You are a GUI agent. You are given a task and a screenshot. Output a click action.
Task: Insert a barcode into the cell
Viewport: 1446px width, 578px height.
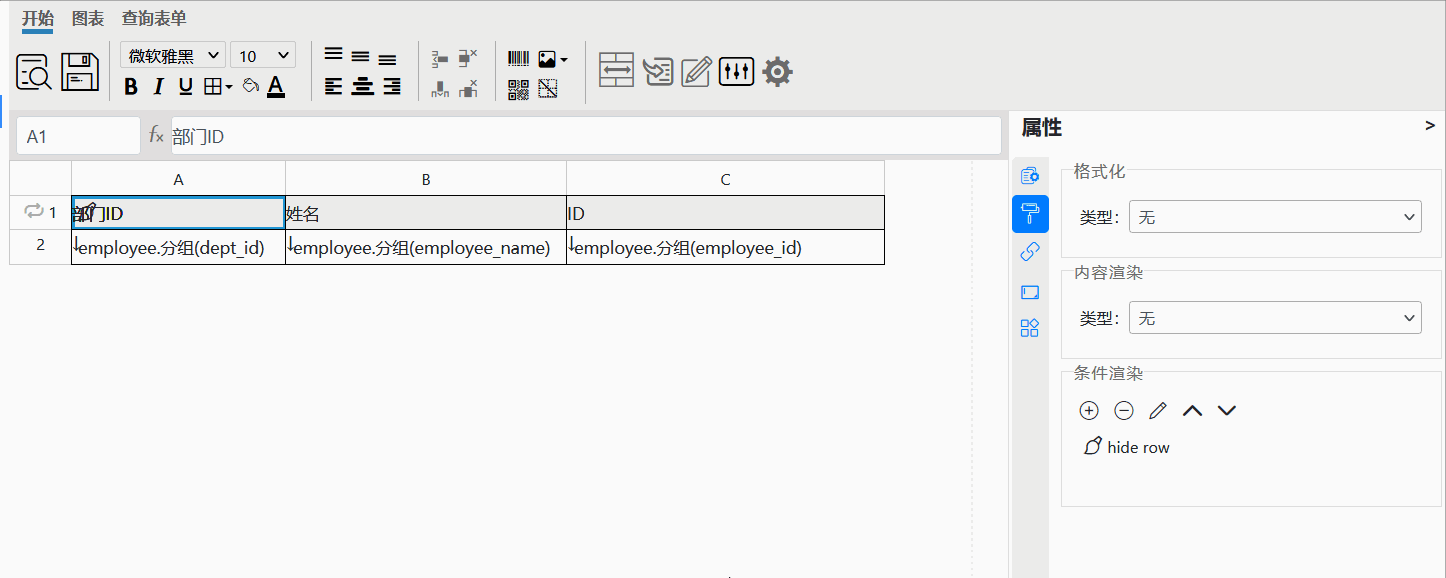click(x=518, y=59)
